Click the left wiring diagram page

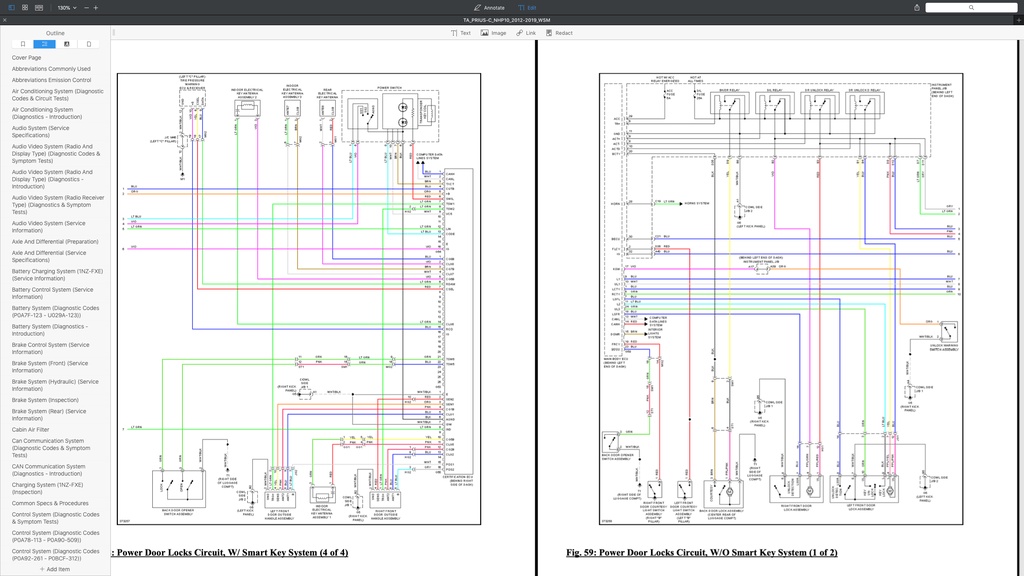pyautogui.click(x=299, y=299)
